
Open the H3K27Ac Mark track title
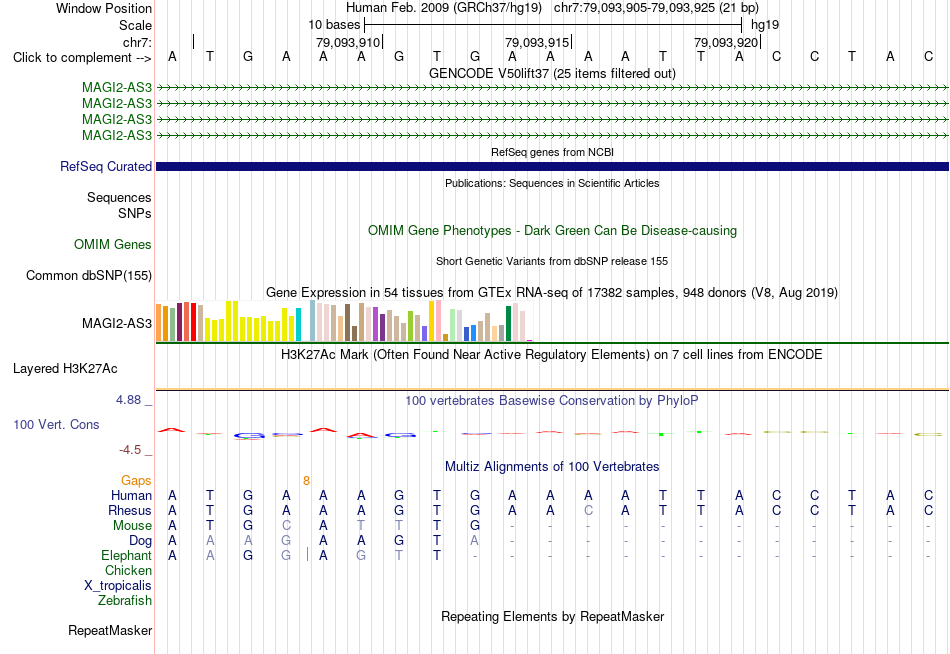[x=552, y=355]
